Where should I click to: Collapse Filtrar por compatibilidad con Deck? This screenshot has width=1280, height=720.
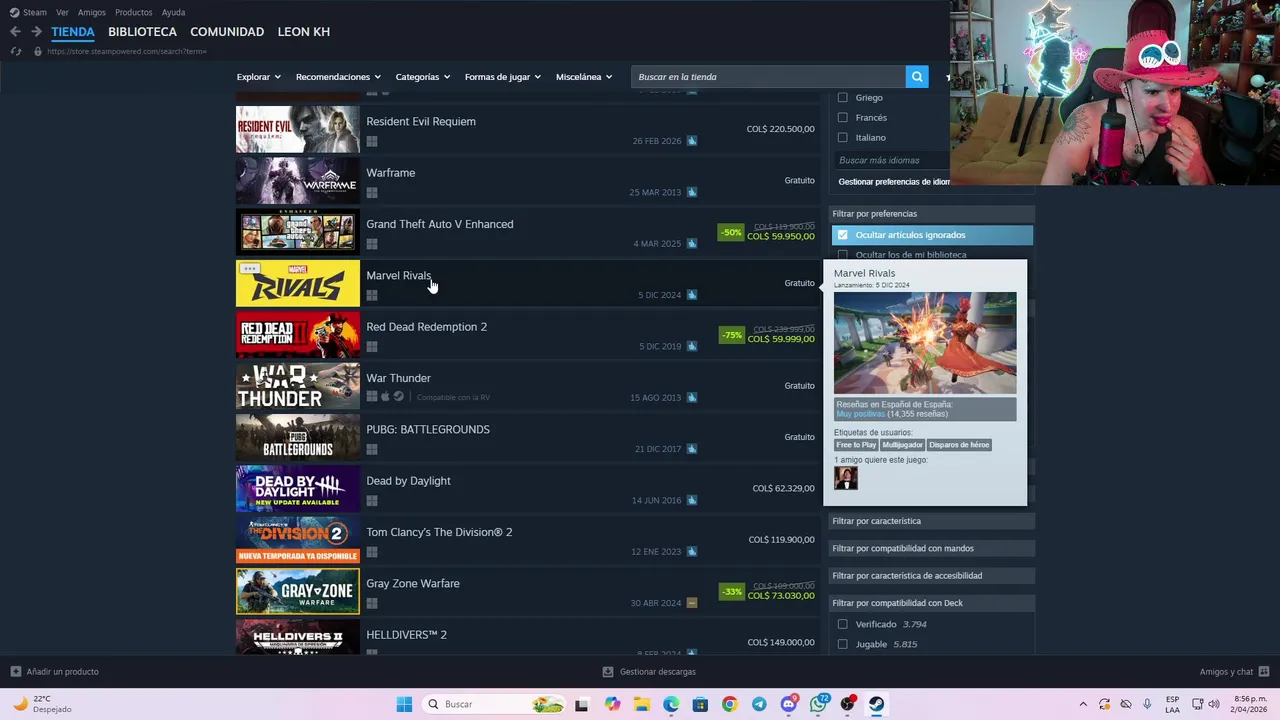[931, 603]
